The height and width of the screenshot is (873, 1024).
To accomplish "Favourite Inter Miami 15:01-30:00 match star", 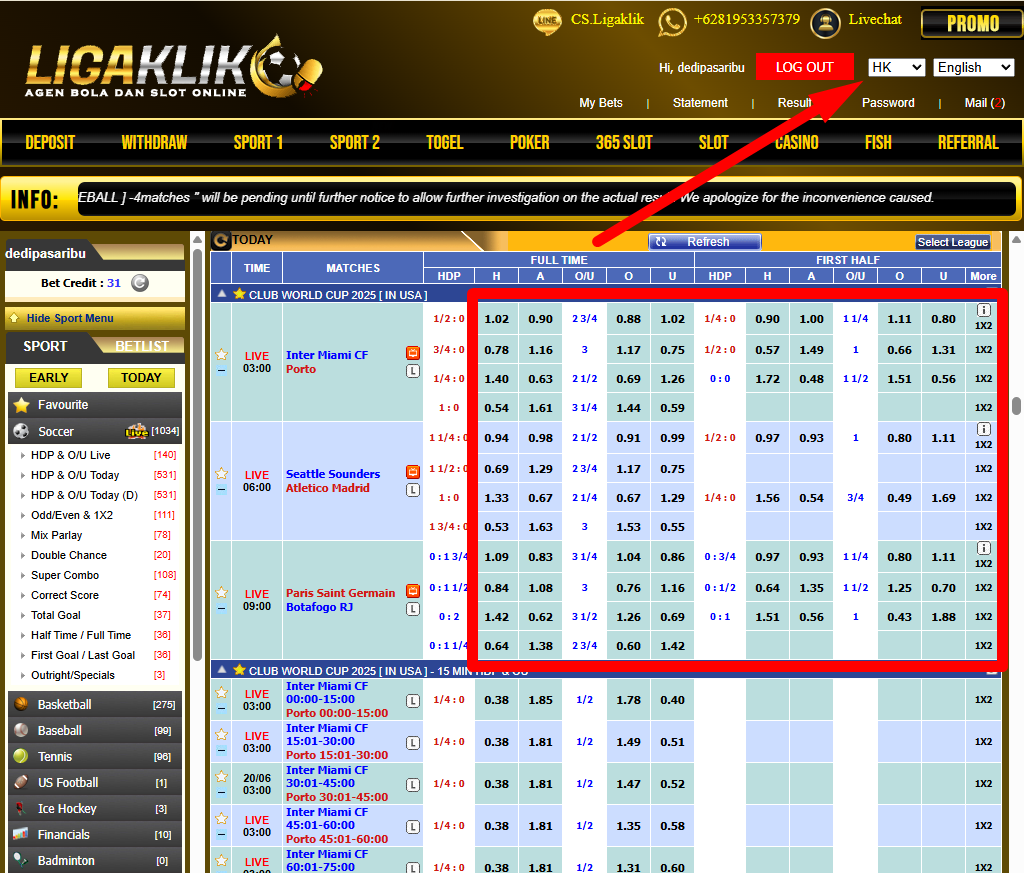I will click(x=221, y=735).
